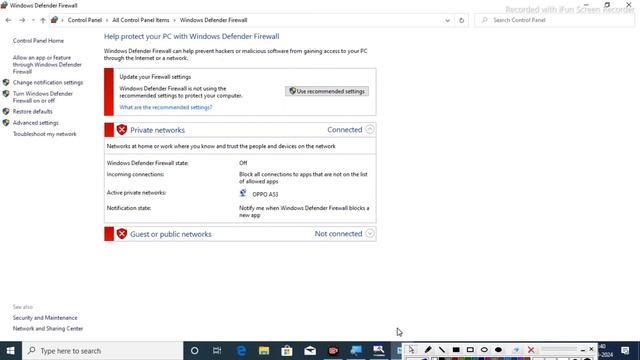The width and height of the screenshot is (640, 360).
Task: Refresh the Windows Defender Firewall page
Action: 462,20
